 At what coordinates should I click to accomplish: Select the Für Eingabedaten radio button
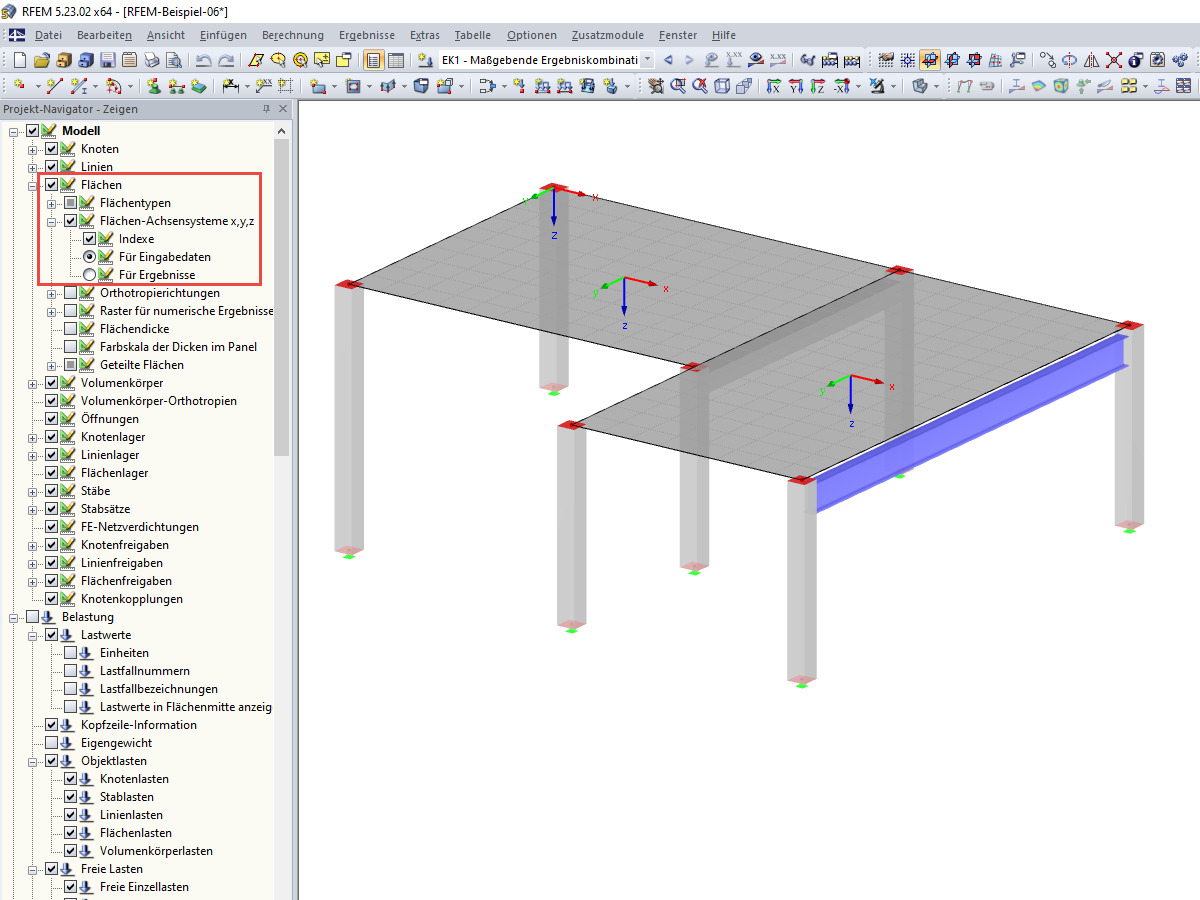click(x=90, y=257)
